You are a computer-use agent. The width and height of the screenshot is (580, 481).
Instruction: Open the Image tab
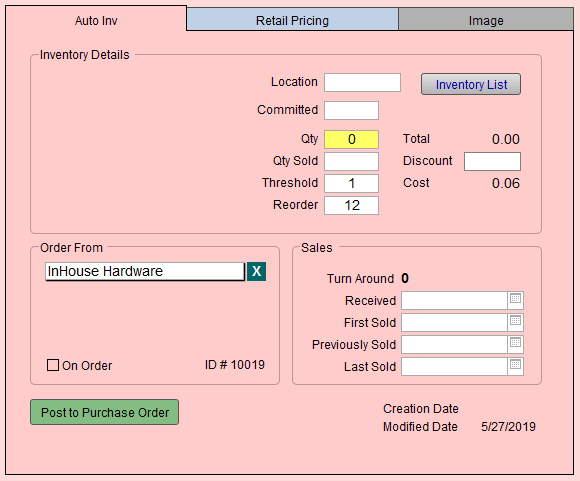[486, 20]
